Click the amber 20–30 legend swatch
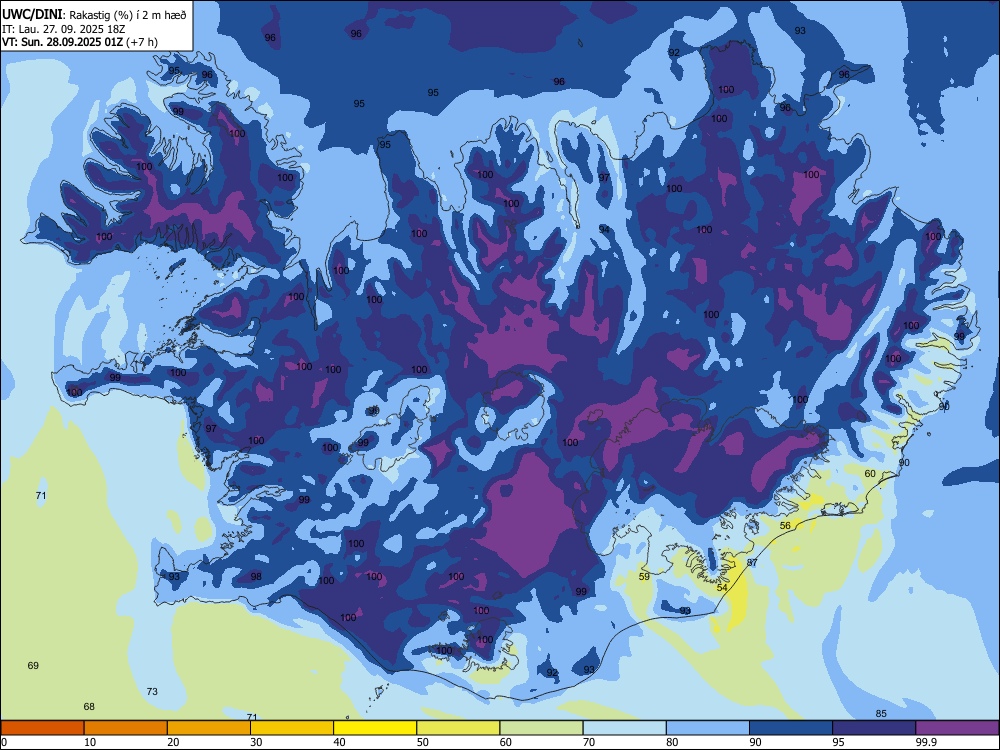 click(209, 728)
